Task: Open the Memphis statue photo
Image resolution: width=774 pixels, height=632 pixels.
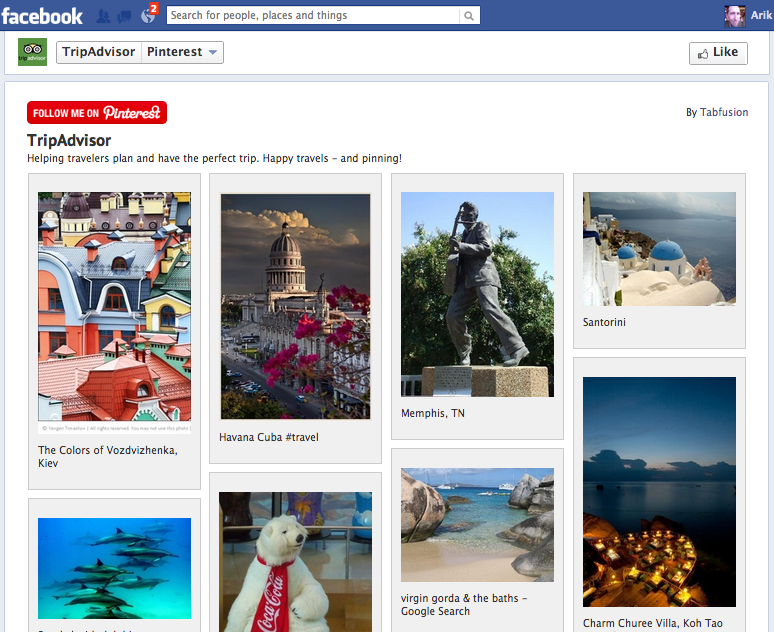Action: point(477,294)
